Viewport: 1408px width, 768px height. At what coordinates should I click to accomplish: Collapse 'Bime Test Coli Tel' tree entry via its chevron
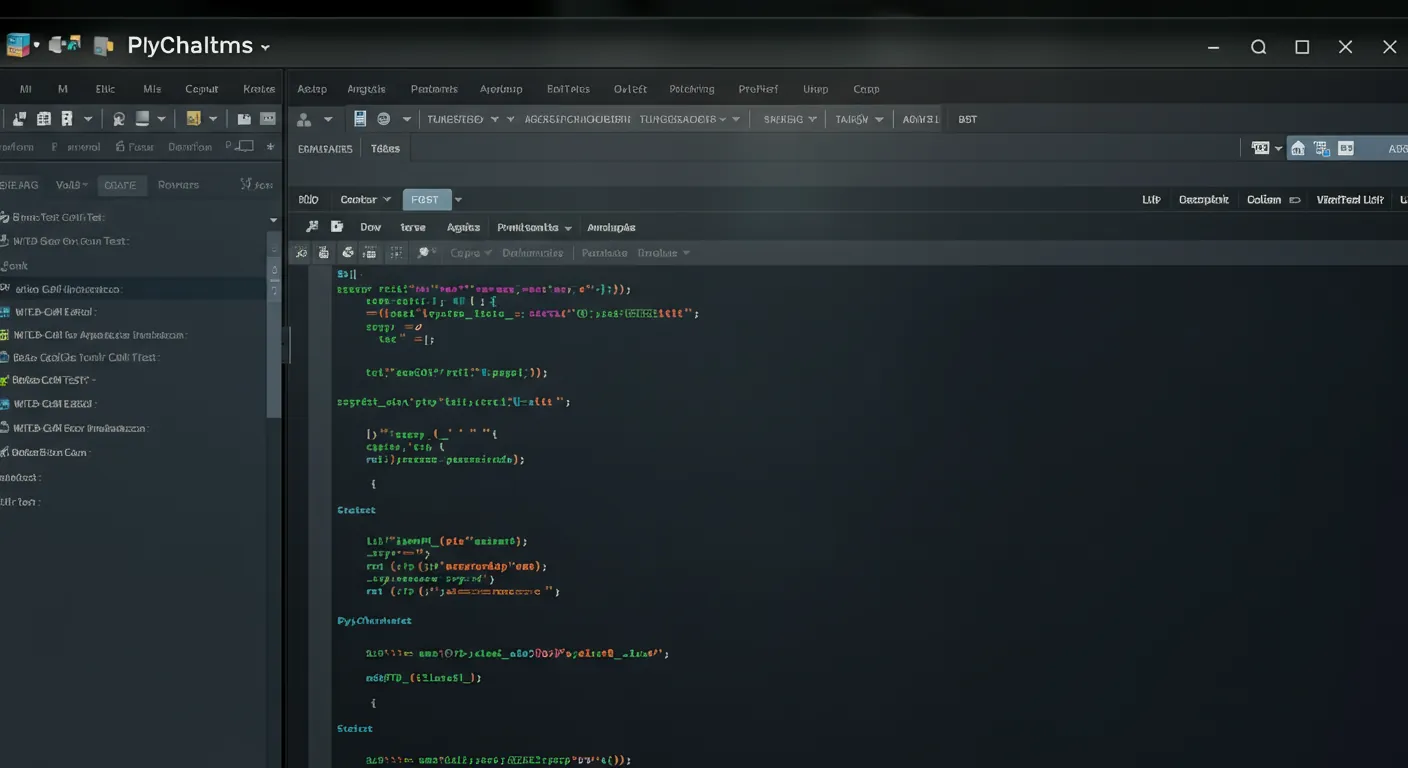(x=273, y=218)
